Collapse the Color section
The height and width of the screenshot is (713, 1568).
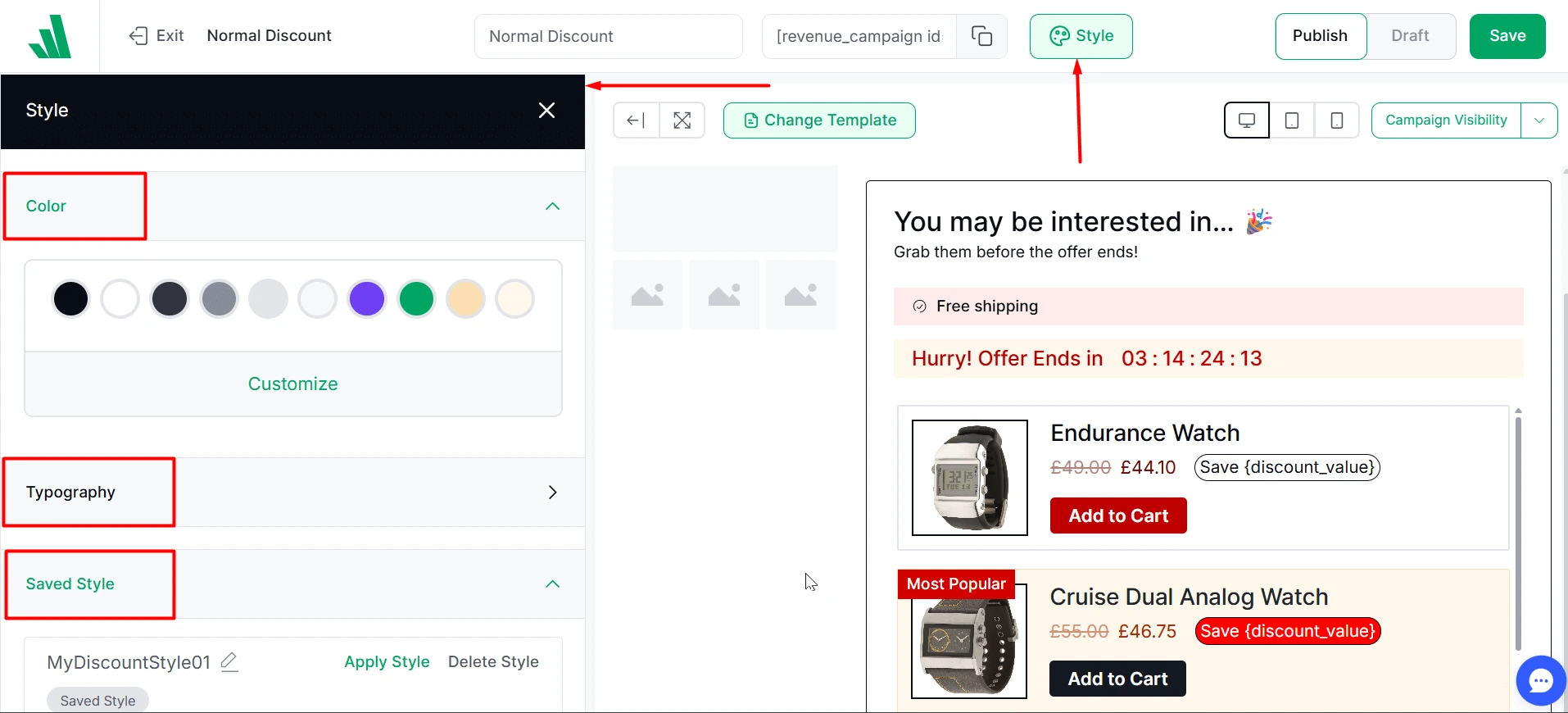[x=552, y=207]
